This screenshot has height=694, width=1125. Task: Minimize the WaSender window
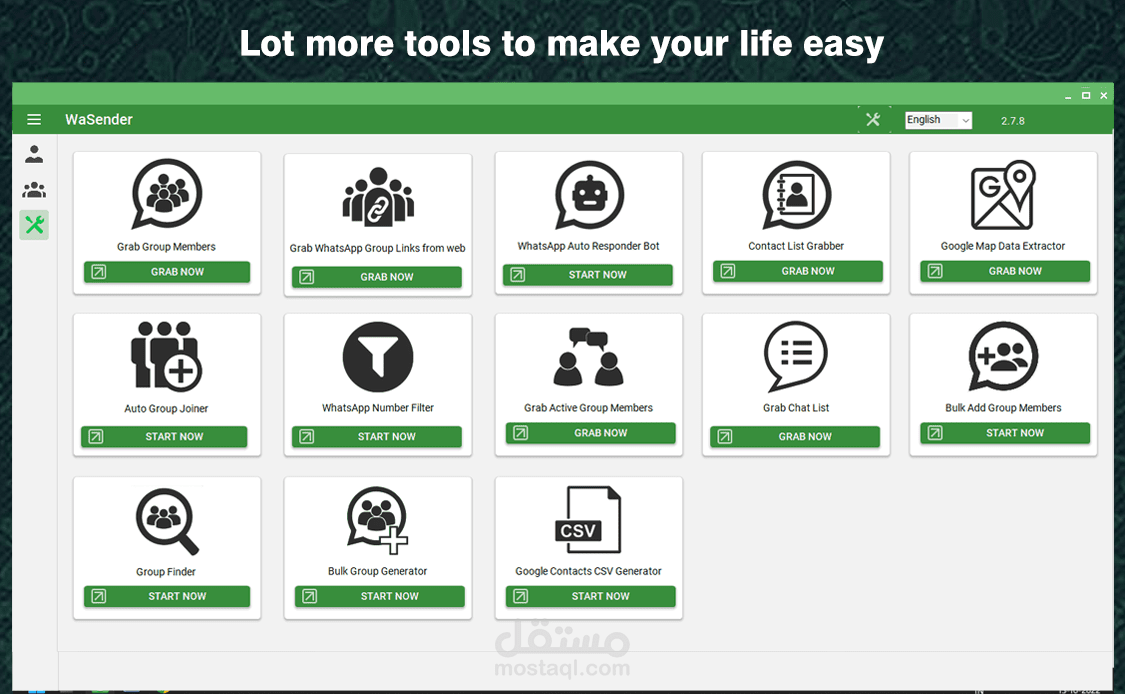1068,95
